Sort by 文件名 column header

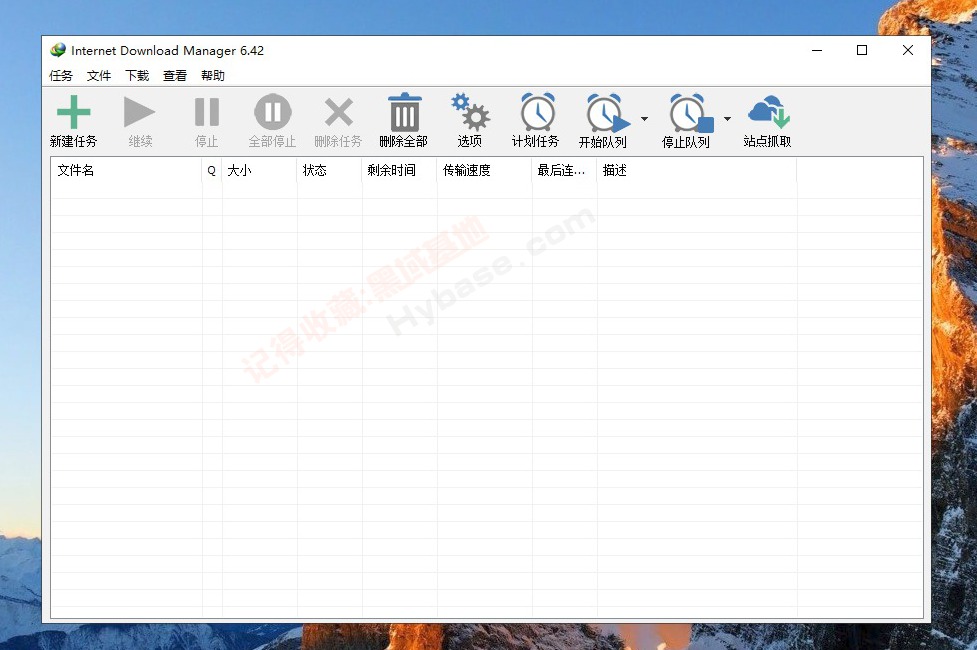126,170
